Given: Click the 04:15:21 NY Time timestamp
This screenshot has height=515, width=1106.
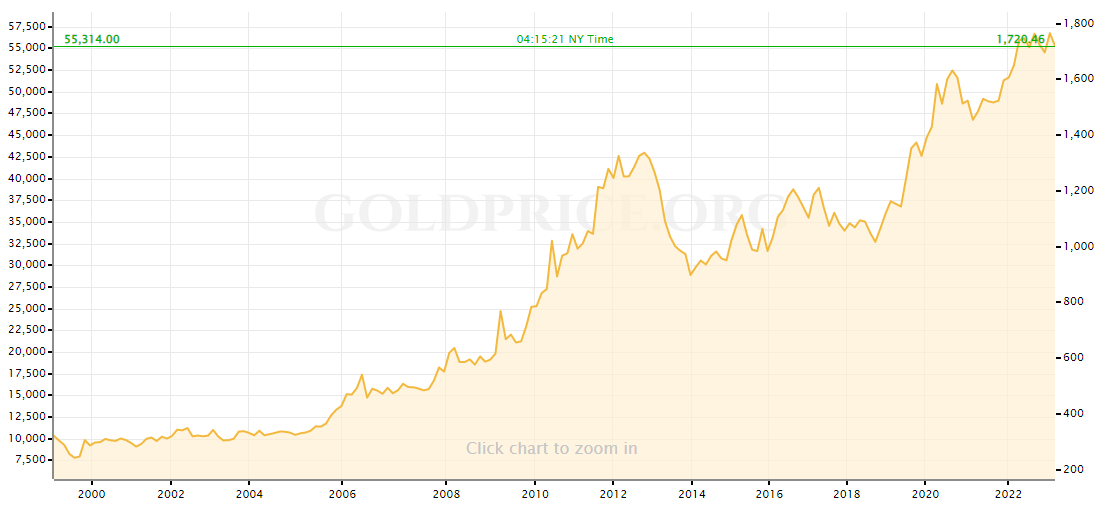Looking at the screenshot, I should click(x=565, y=39).
